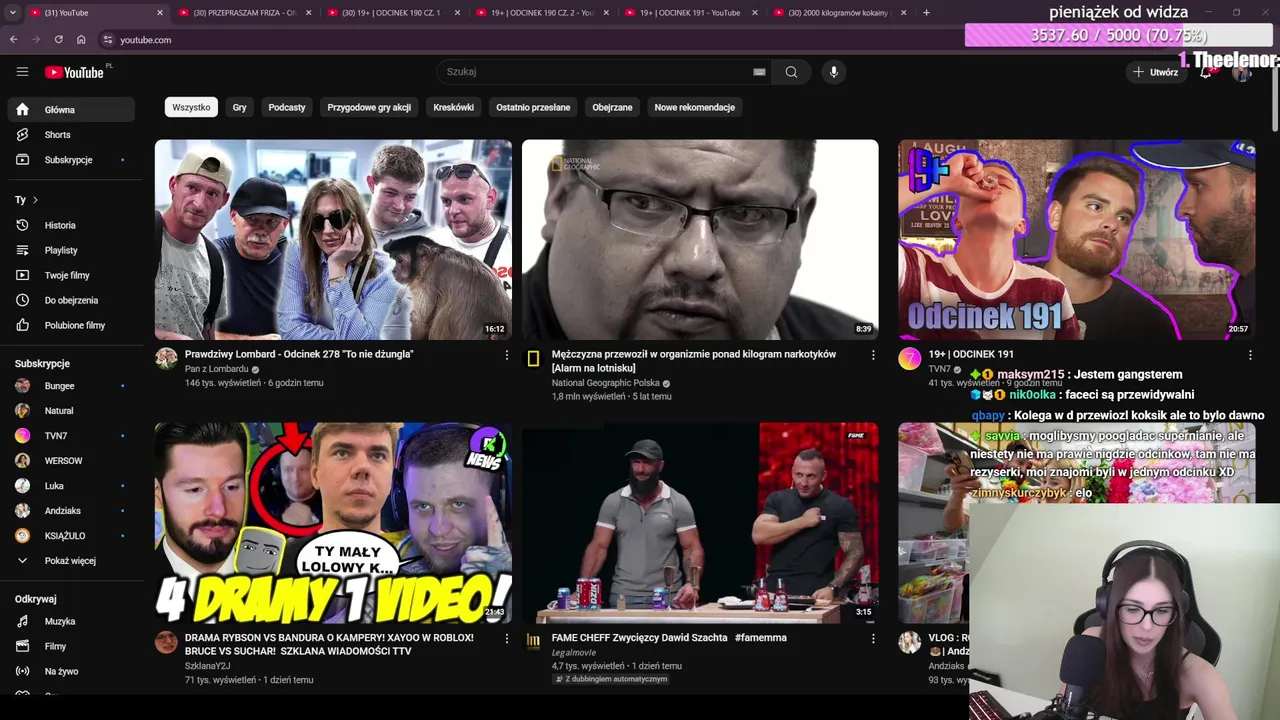Open Na żywo under Odkrywaj
Viewport: 1280px width, 720px height.
coord(71,671)
